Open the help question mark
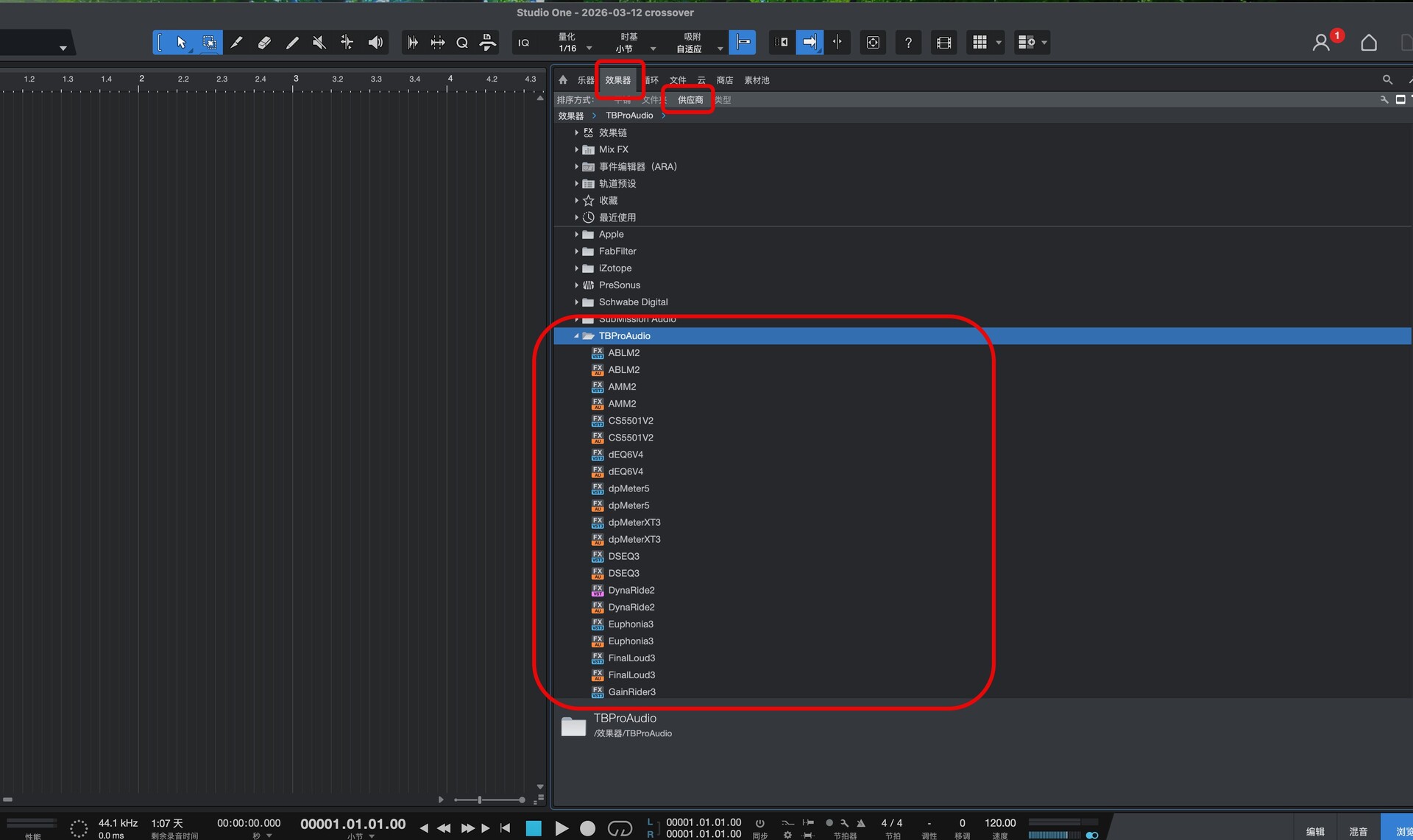1413x840 pixels. (x=908, y=43)
